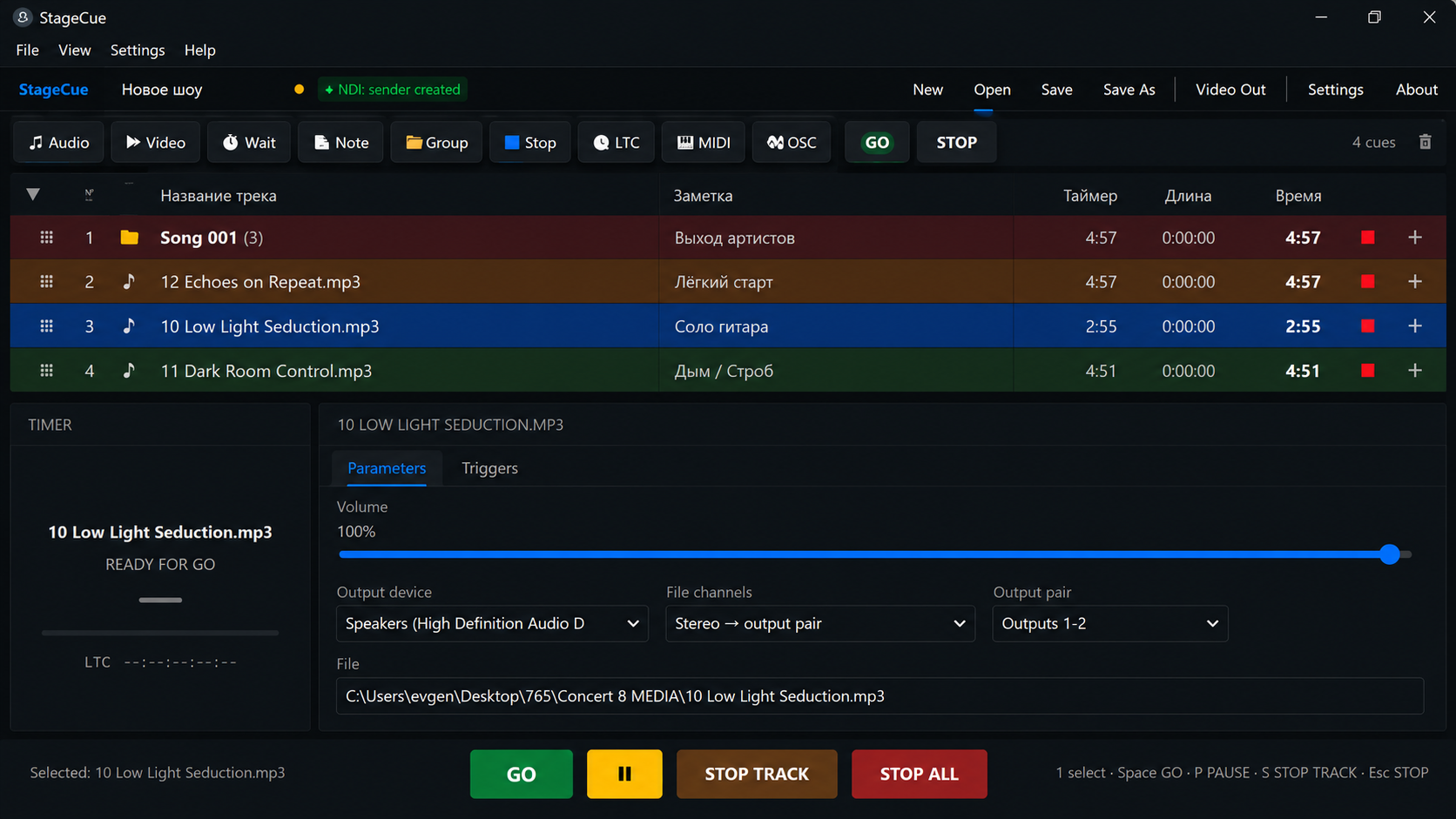Click the red stop square for Song 001
Viewport: 1456px width, 819px height.
click(1368, 238)
